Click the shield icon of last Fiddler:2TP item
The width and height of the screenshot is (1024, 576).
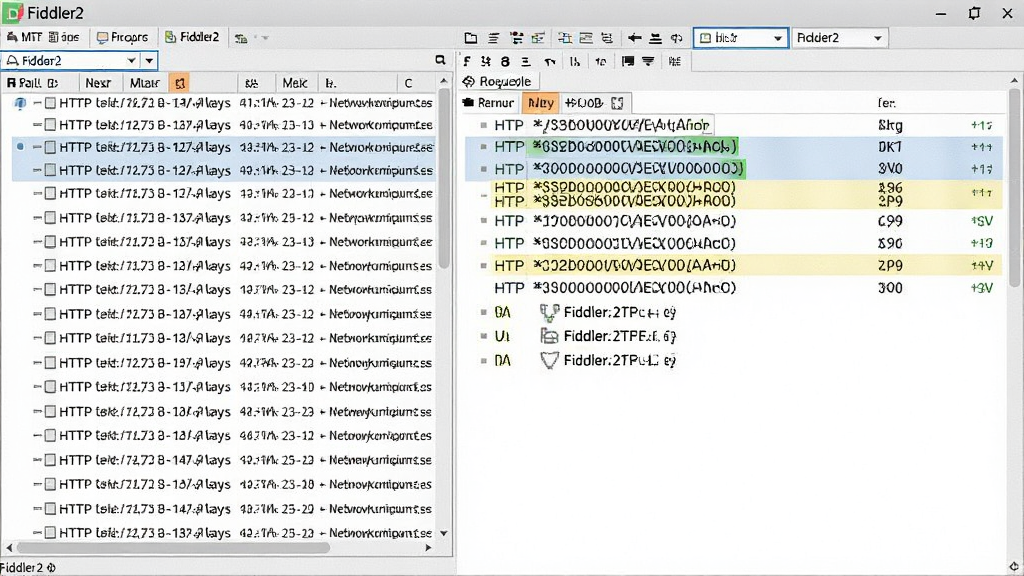click(x=549, y=360)
